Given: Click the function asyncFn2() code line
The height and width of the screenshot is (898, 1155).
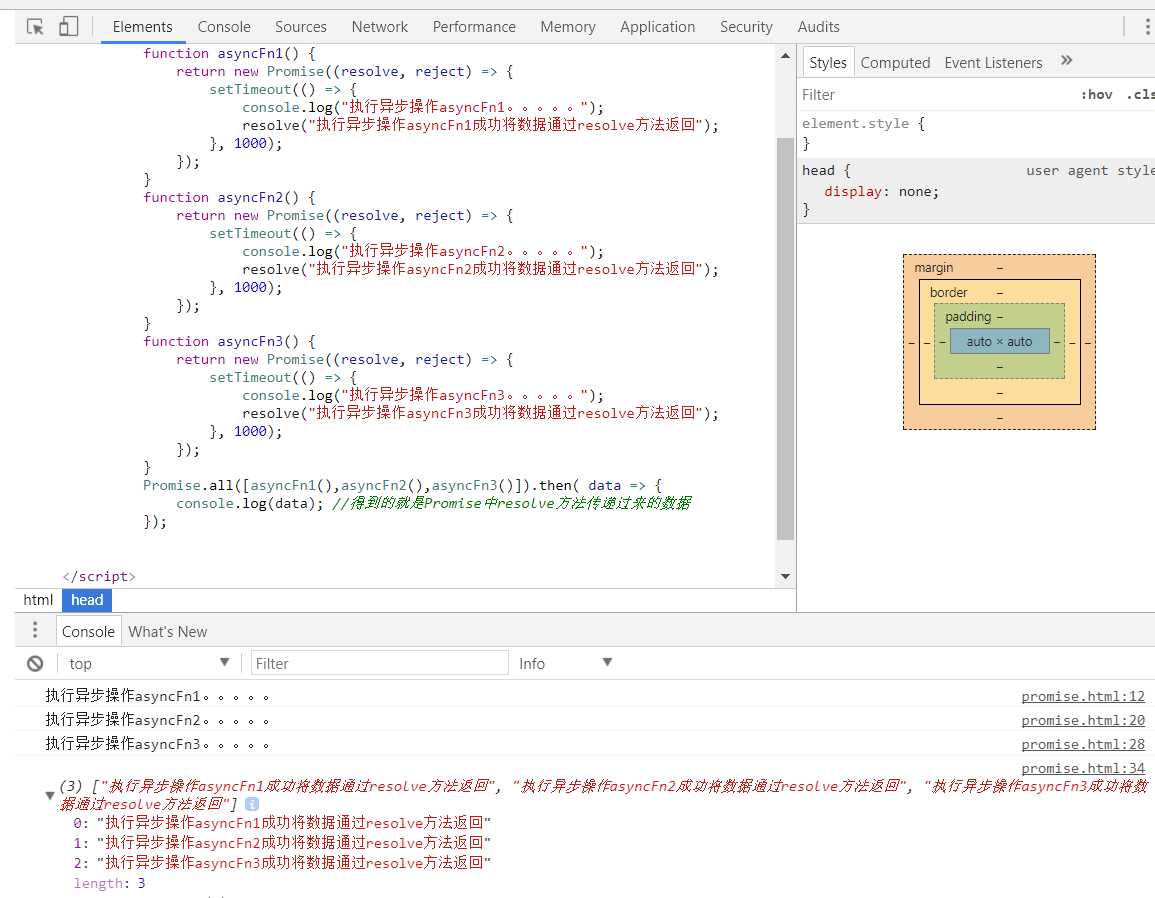Looking at the screenshot, I should coord(229,197).
